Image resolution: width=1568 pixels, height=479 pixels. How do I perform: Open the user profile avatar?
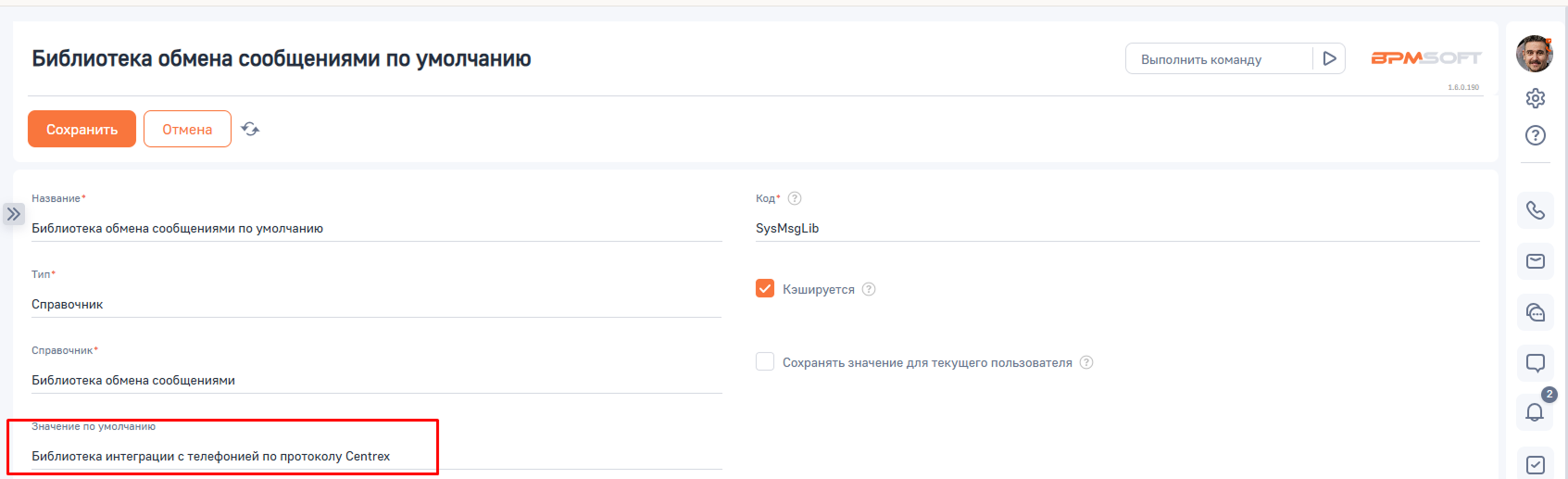[1534, 55]
